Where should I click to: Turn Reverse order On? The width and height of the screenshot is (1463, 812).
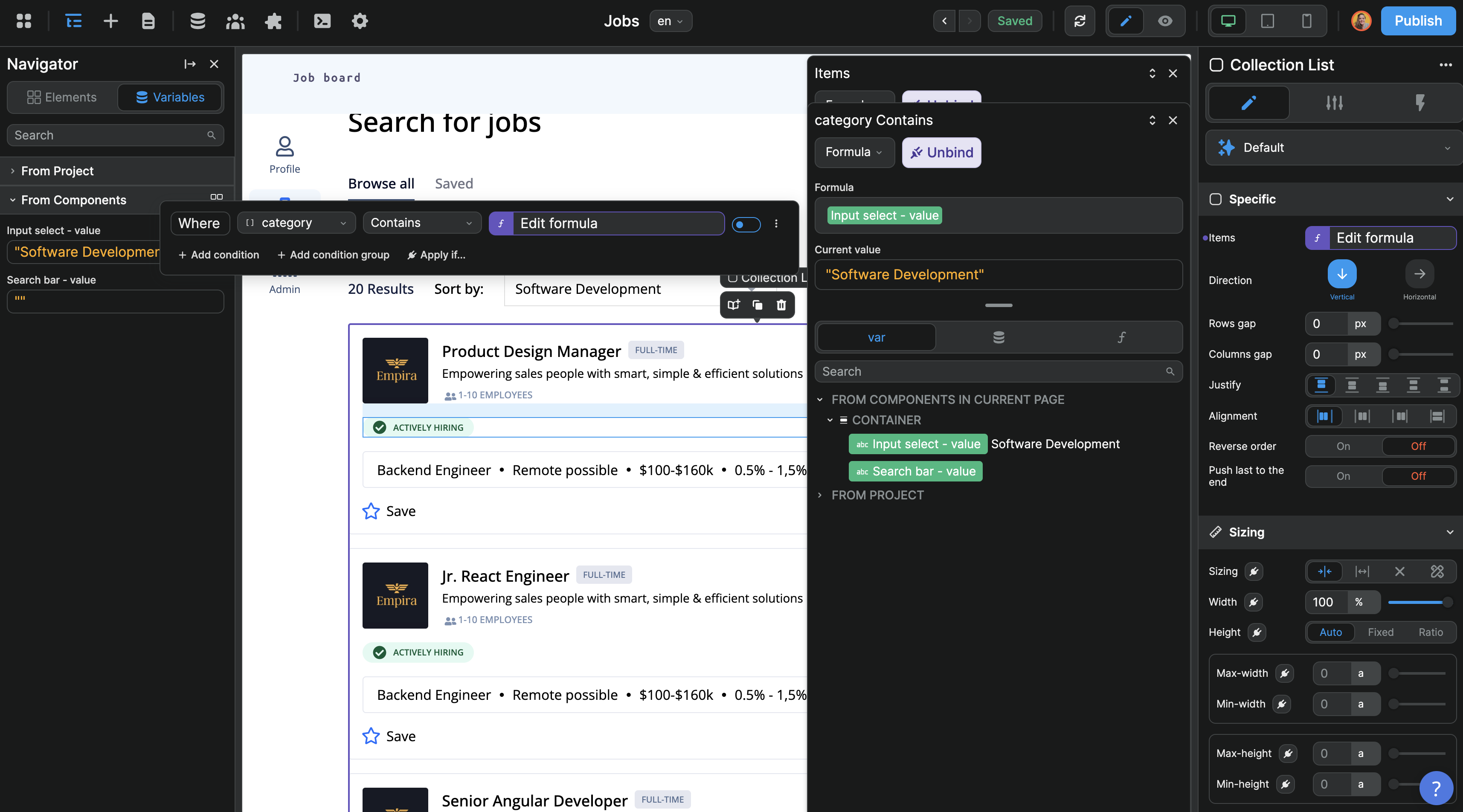tap(1343, 446)
